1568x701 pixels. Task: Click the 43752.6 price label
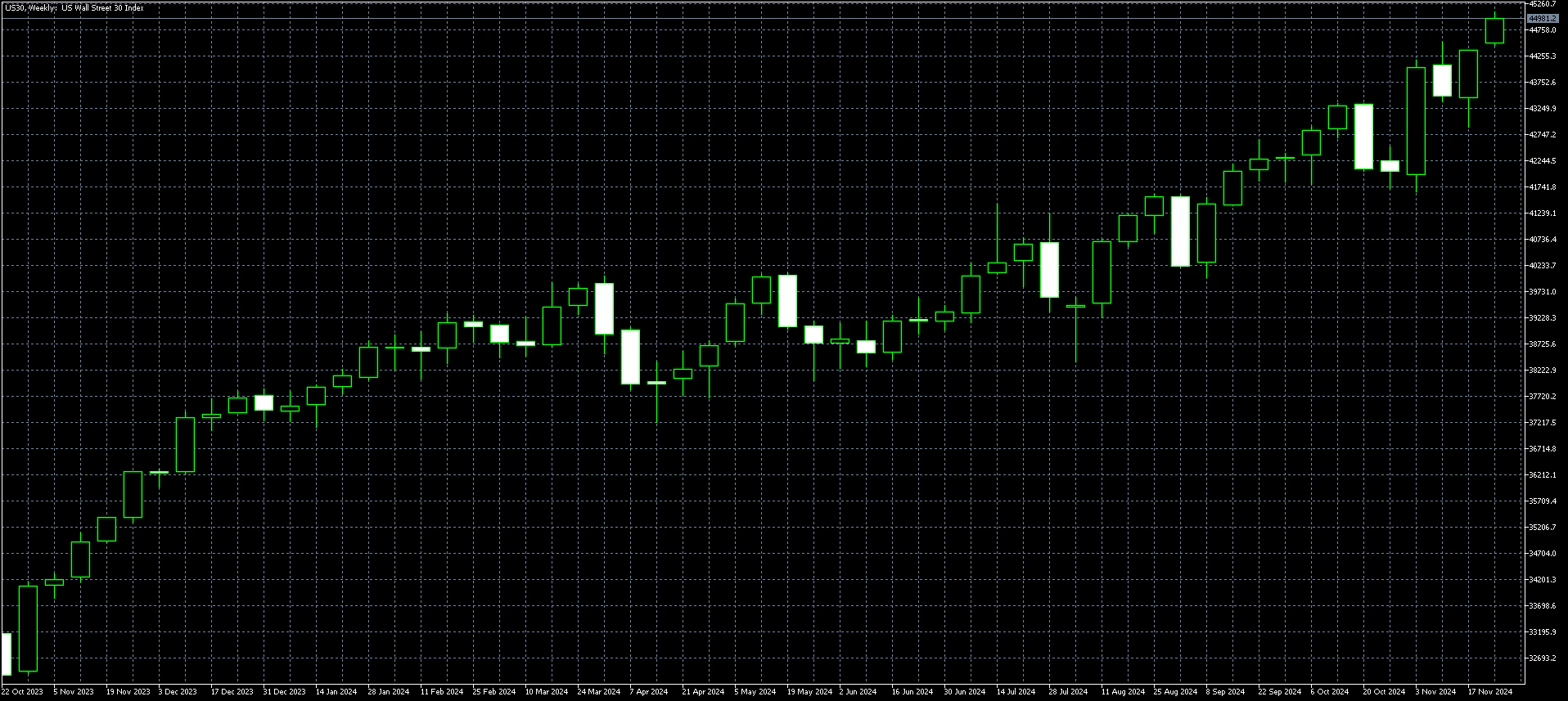[1543, 83]
